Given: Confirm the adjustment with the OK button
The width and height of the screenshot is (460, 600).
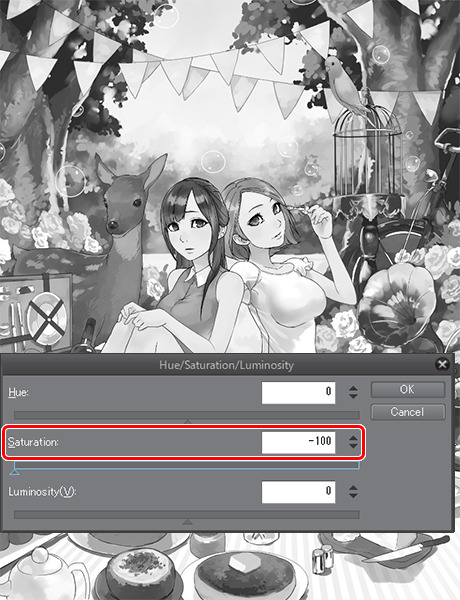Looking at the screenshot, I should (x=408, y=390).
